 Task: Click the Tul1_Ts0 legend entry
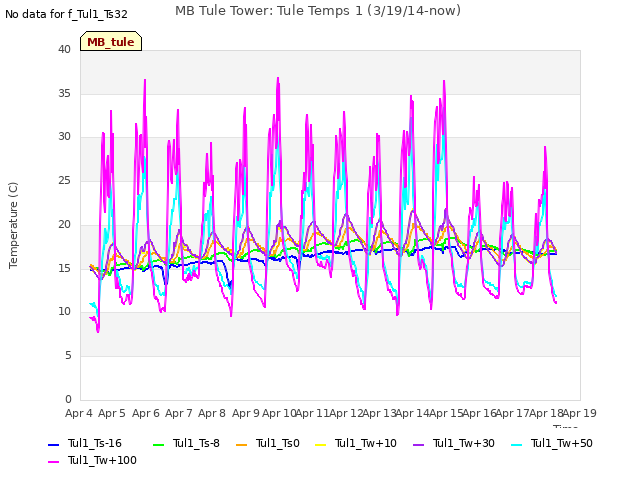(268, 443)
